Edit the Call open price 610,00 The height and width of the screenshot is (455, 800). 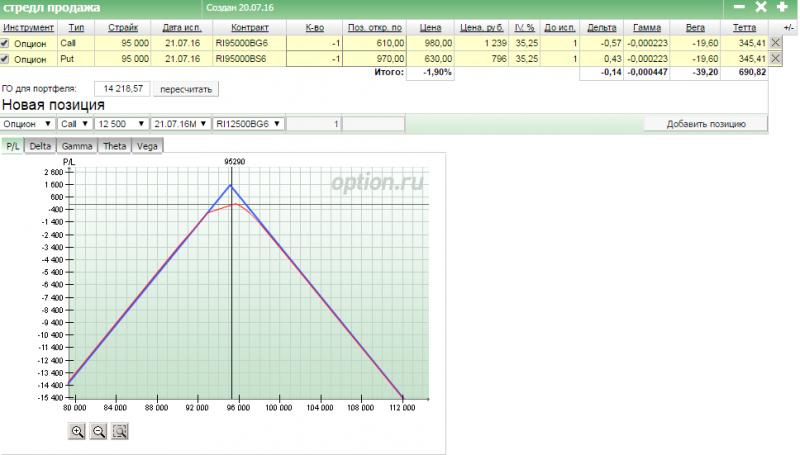[x=374, y=43]
